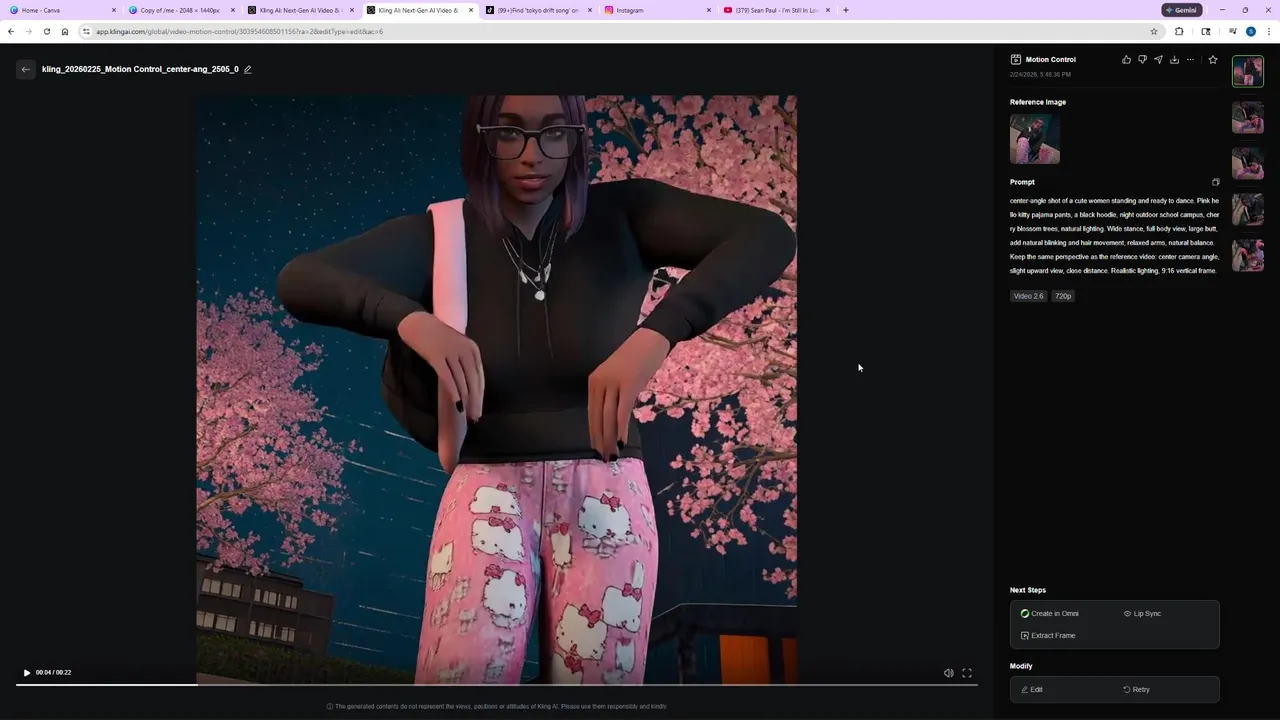Click the Lip Sync button
1280x720 pixels.
1142,614
